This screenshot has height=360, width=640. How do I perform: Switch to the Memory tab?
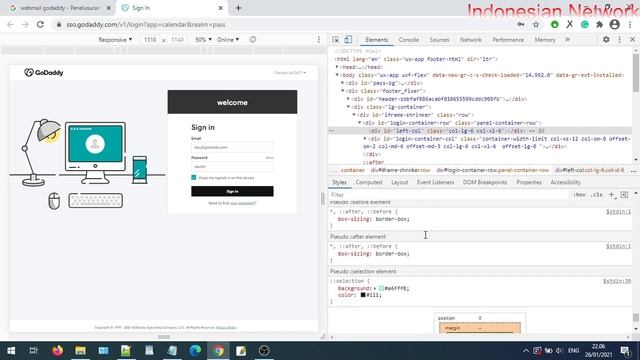click(x=545, y=40)
